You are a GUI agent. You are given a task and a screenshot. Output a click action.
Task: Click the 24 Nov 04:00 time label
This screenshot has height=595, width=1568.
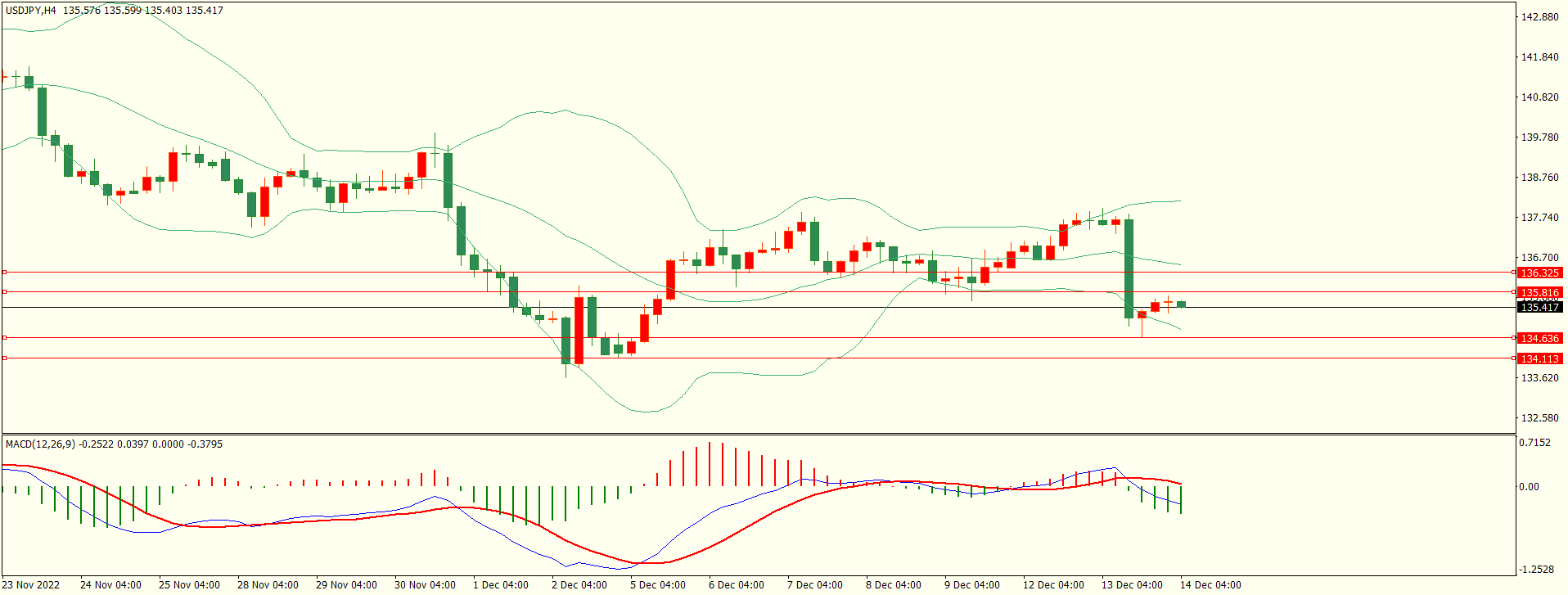(x=110, y=585)
